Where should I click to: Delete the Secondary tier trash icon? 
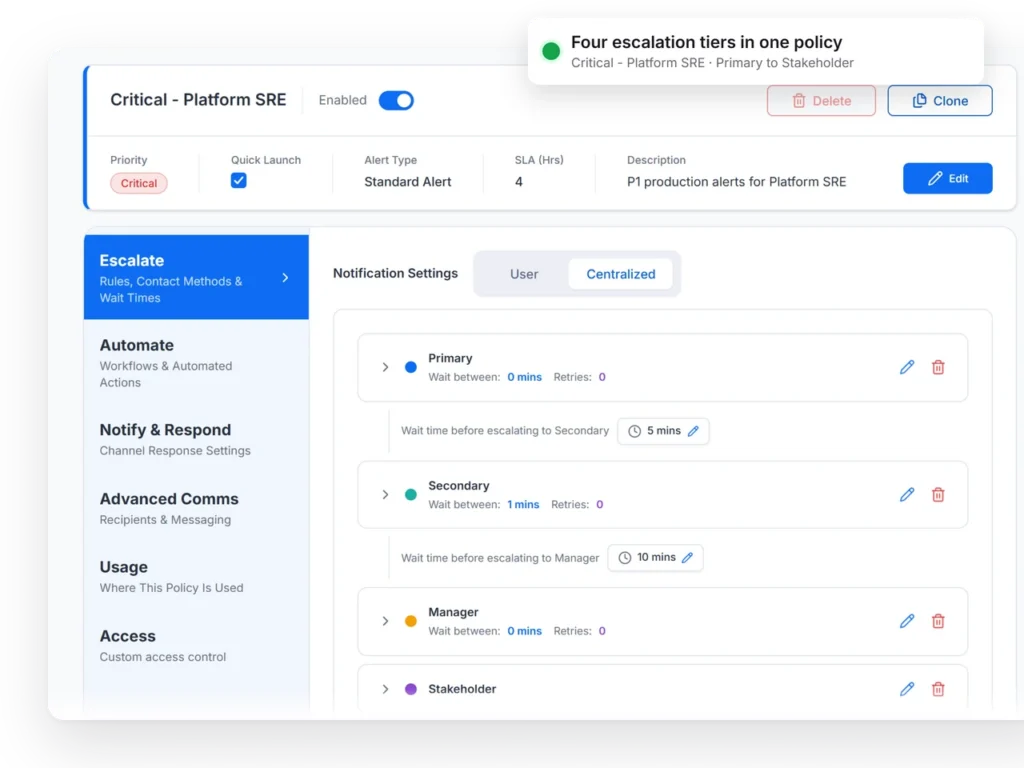(938, 494)
